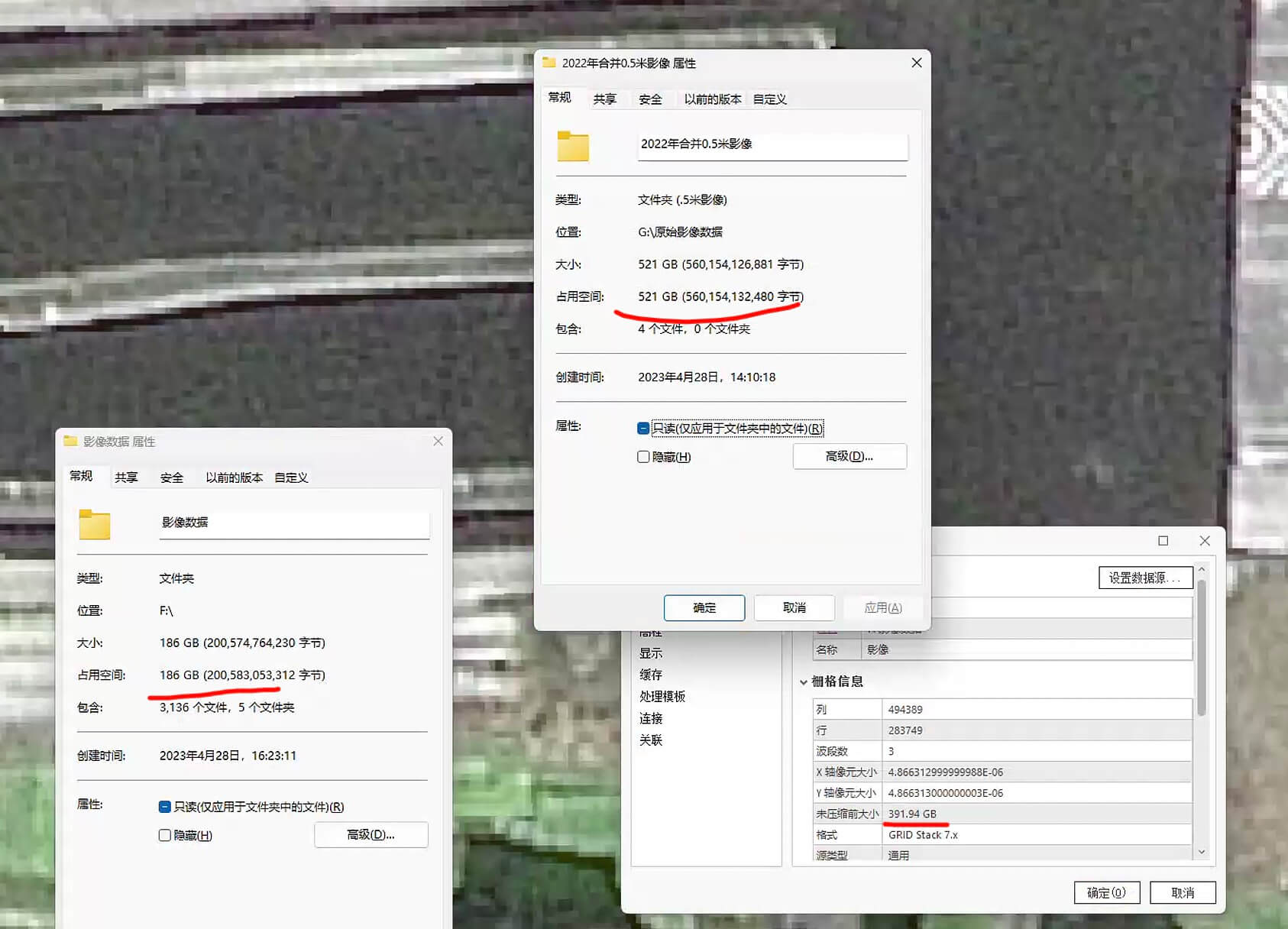This screenshot has width=1288, height=929.
Task: Click the scroll up arrow beside 设置数据源 button
Action: point(1202,570)
